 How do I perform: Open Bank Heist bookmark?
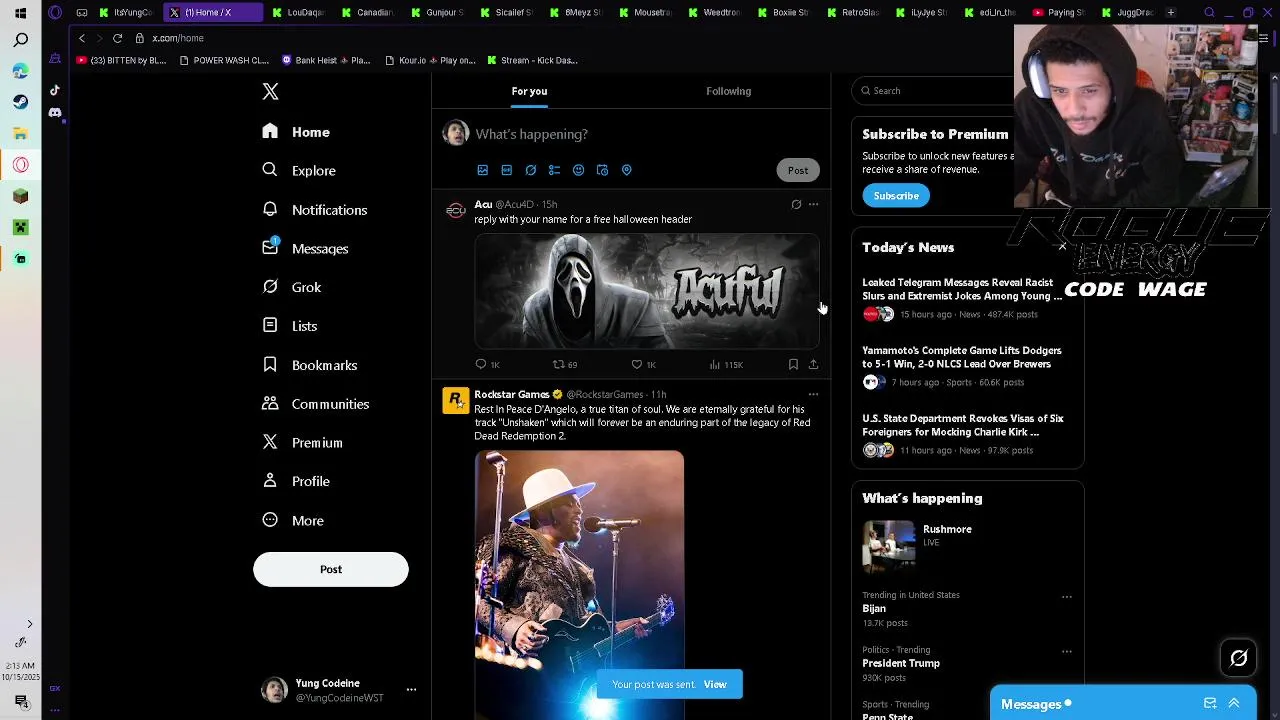coord(326,60)
